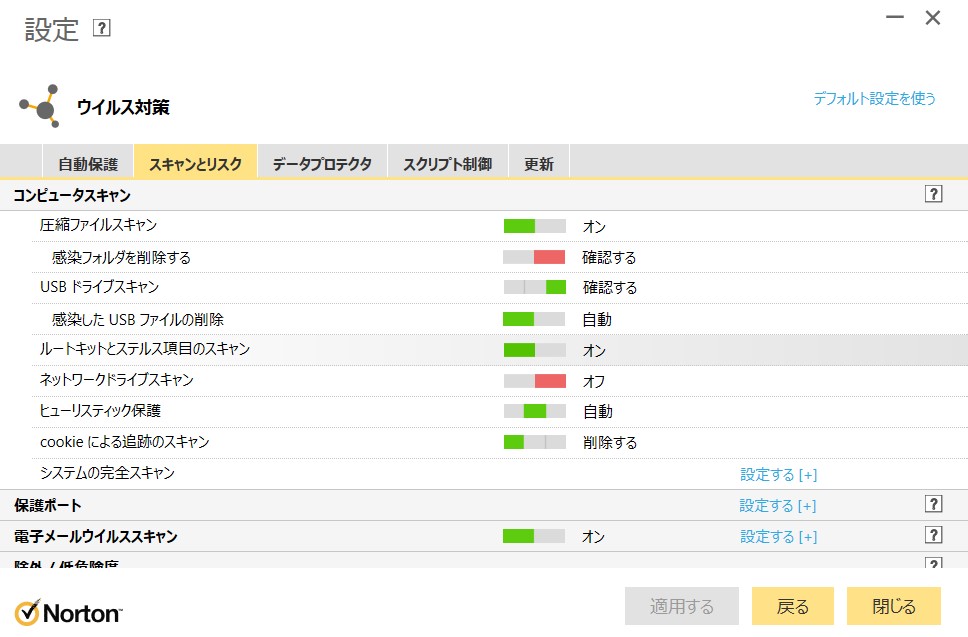Click the 戻る button

(792, 605)
